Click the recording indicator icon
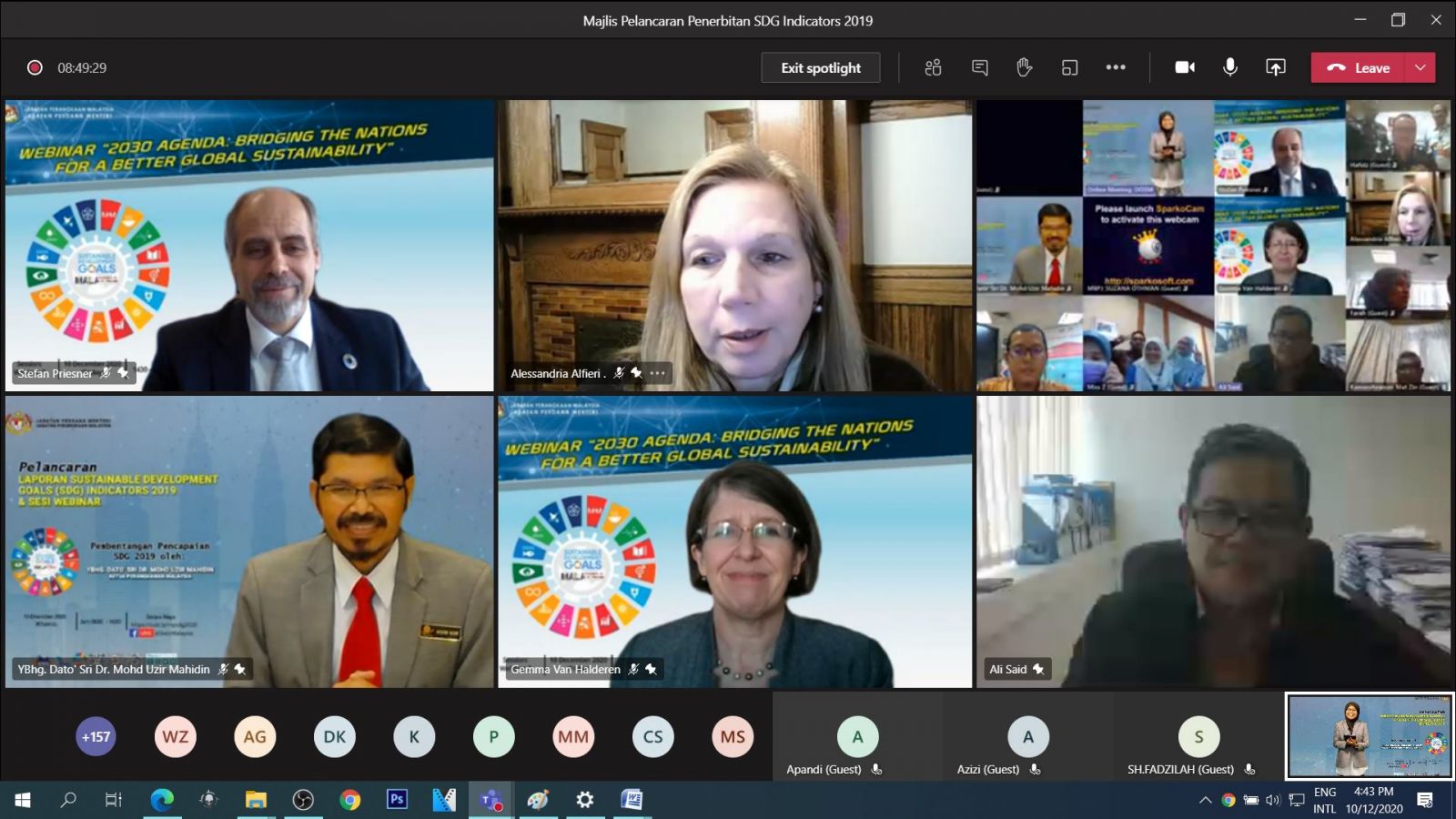This screenshot has width=1456, height=819. (x=35, y=67)
